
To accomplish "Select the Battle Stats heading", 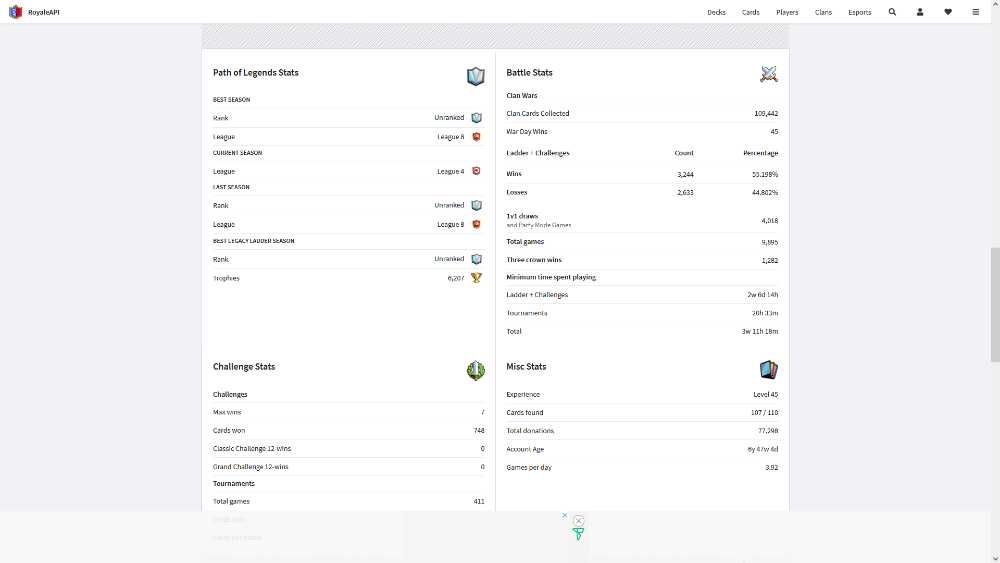I will pyautogui.click(x=529, y=73).
